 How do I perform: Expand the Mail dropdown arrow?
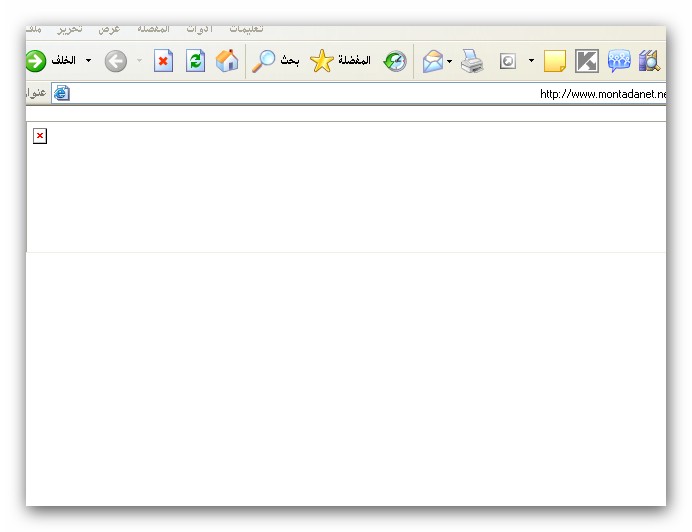click(450, 62)
